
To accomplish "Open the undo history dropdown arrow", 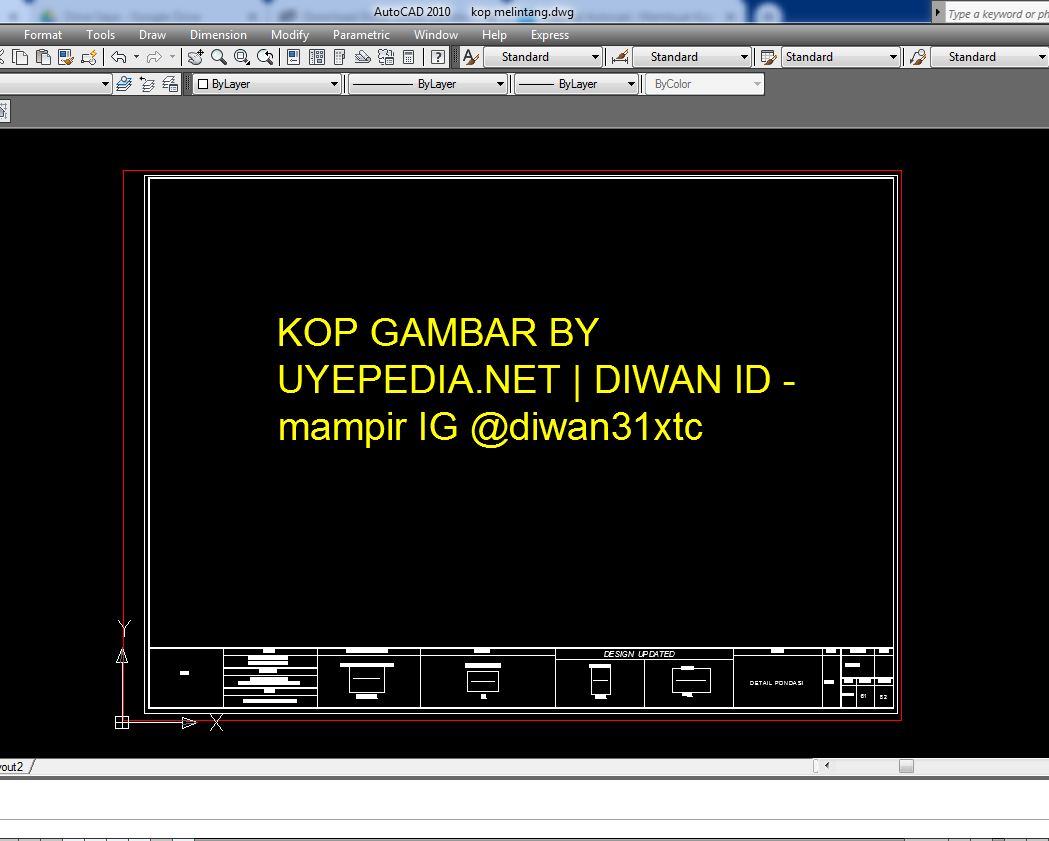I will 136,57.
